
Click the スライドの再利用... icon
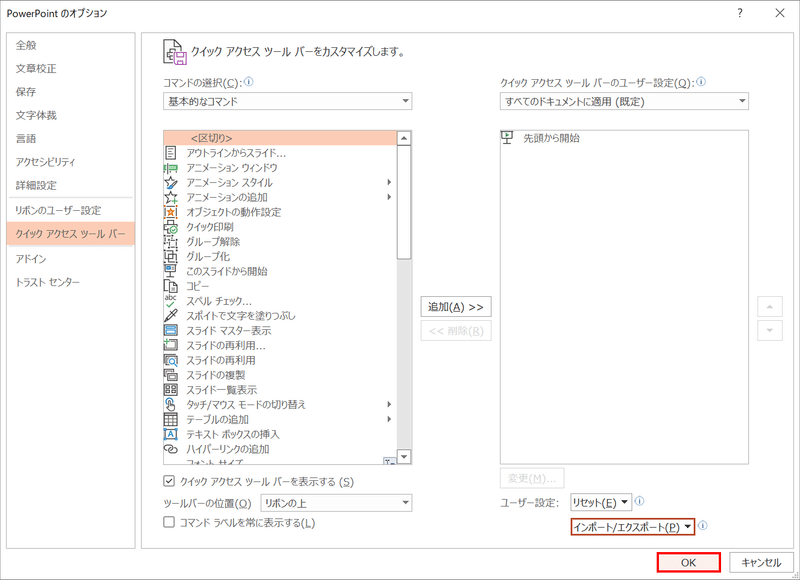[171, 345]
